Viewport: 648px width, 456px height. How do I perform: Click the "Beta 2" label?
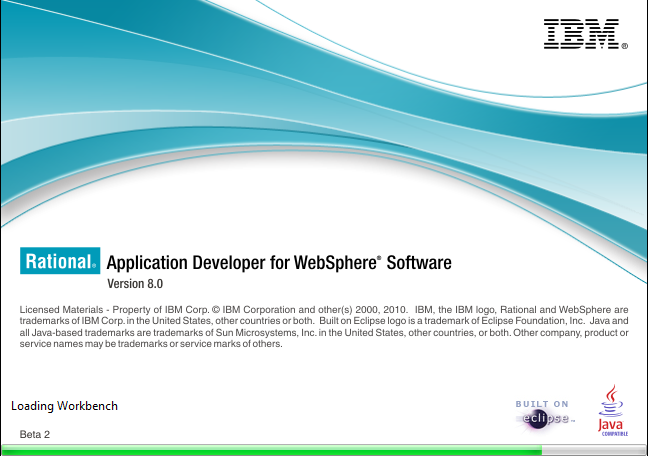click(34, 435)
